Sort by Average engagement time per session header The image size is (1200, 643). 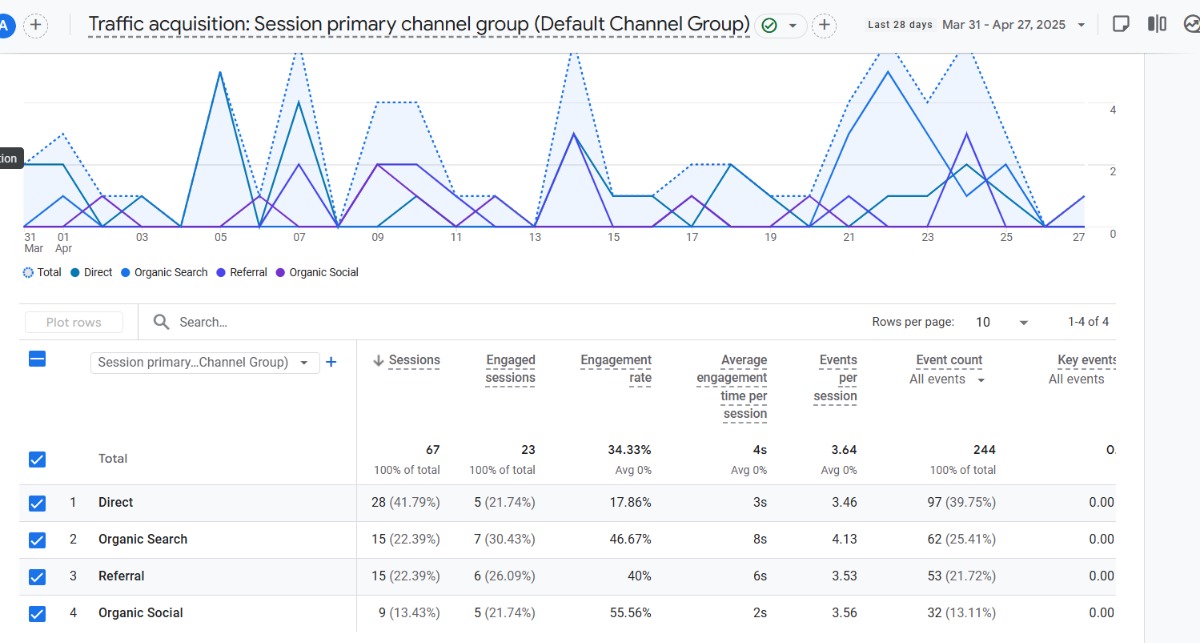pos(732,387)
